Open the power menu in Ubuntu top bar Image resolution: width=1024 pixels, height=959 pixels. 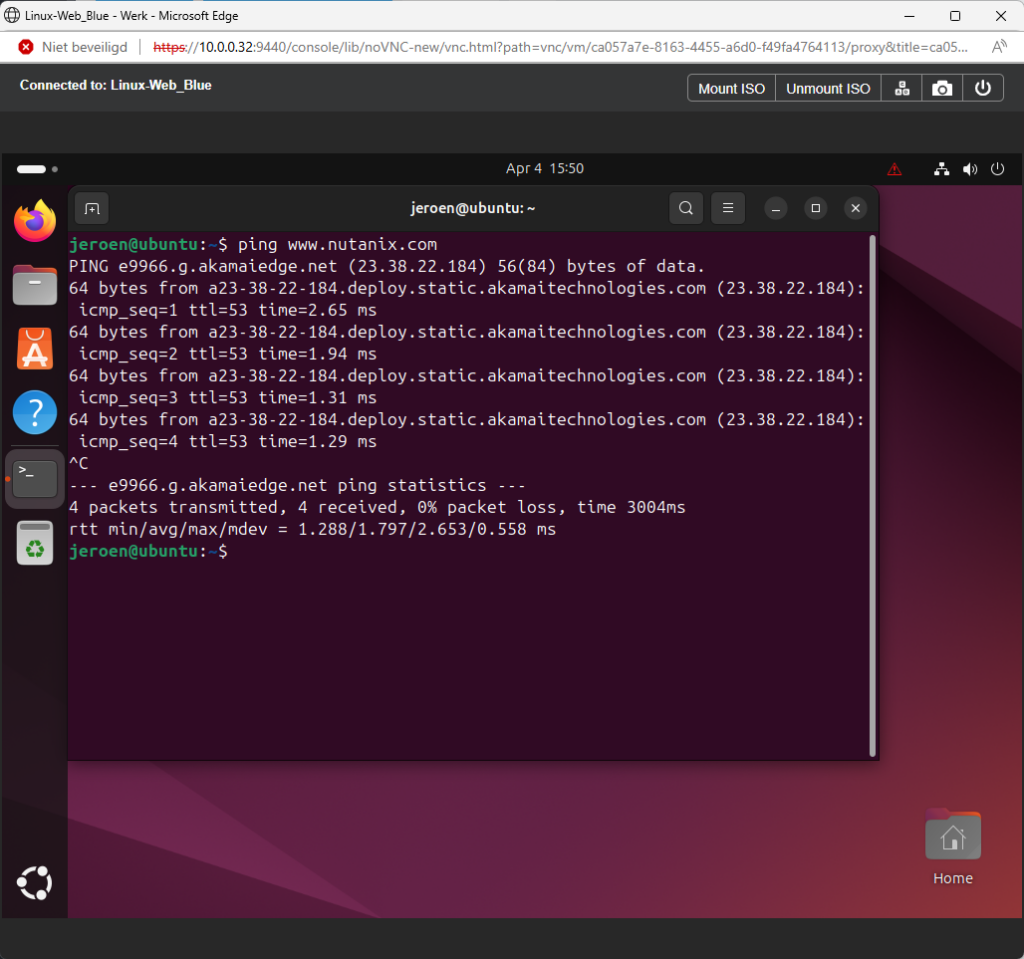pos(997,169)
